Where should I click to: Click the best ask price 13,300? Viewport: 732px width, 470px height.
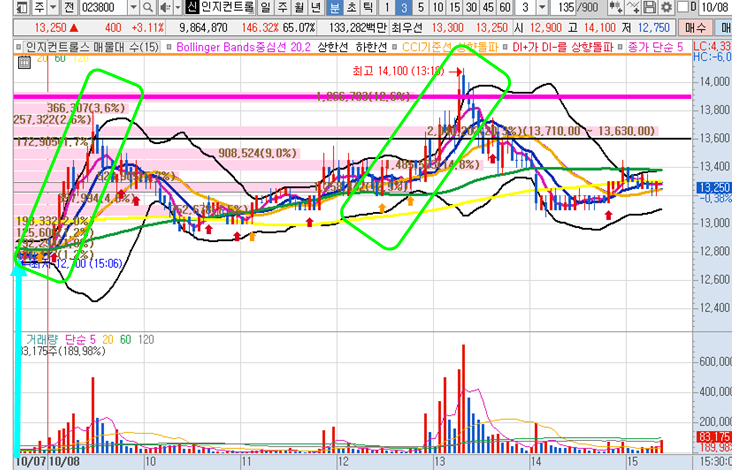[x=448, y=28]
